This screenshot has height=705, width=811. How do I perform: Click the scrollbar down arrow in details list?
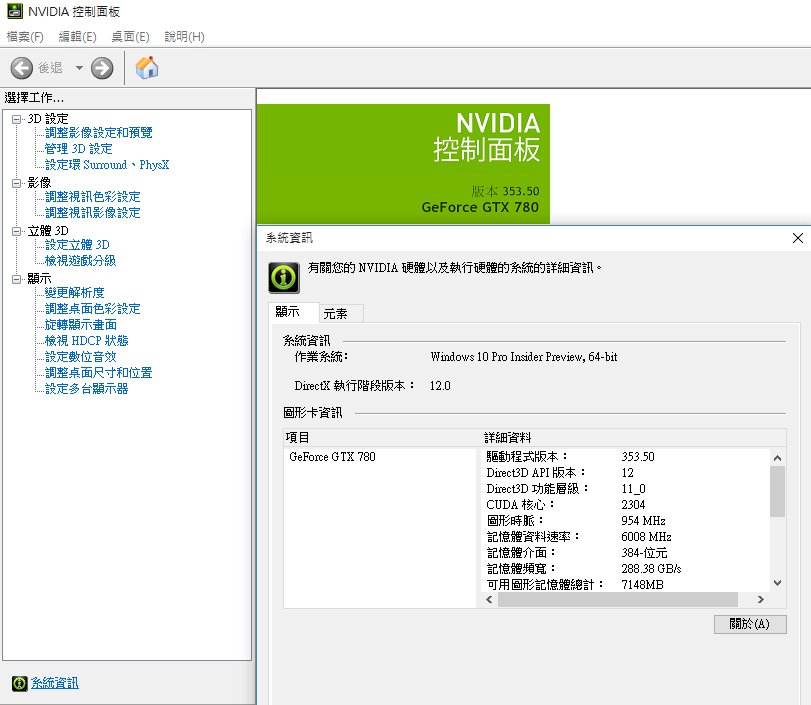click(x=775, y=584)
